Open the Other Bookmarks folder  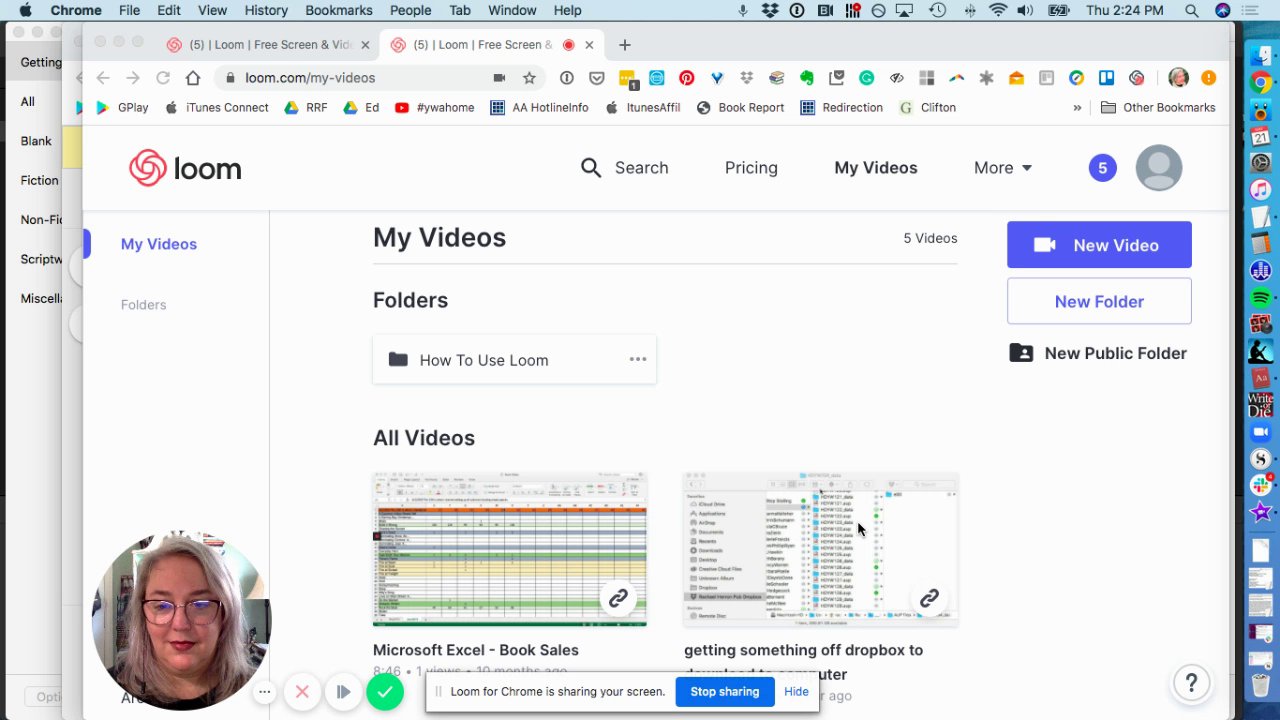1158,108
